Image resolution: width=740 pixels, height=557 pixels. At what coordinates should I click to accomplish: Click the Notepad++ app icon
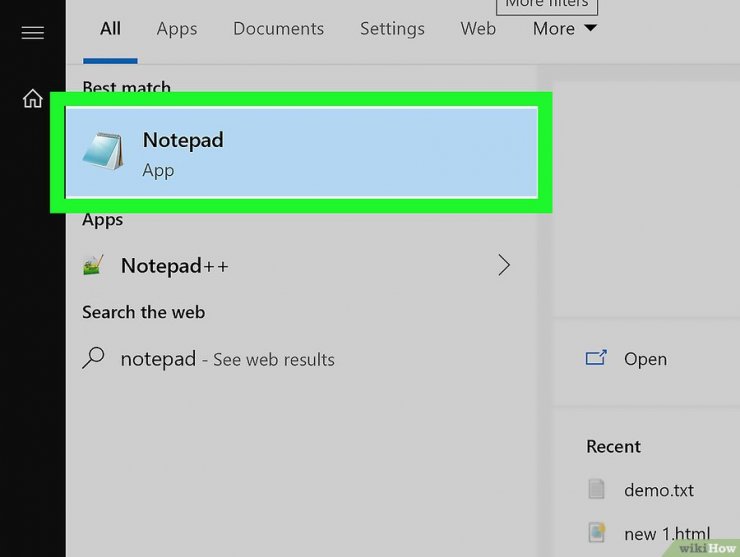93,265
